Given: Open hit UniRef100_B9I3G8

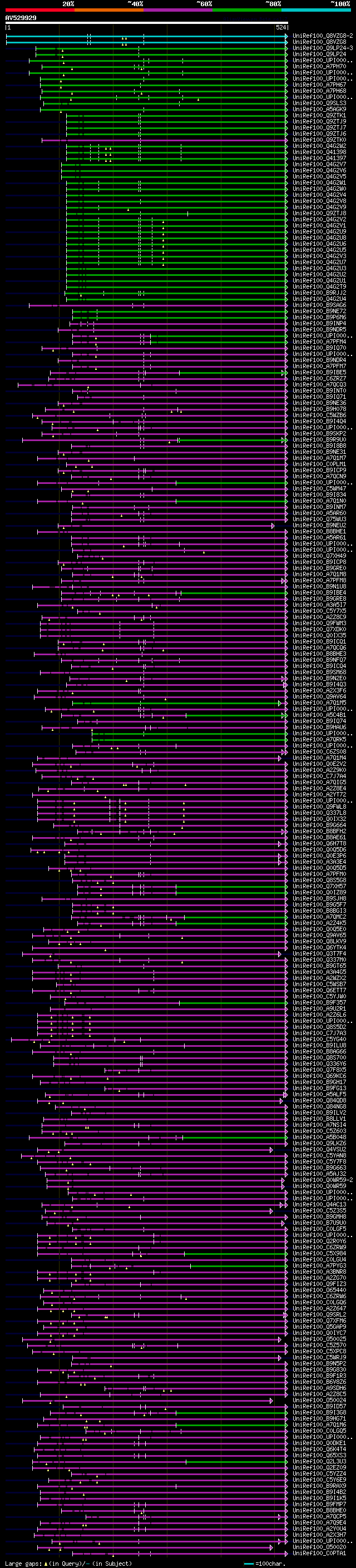Looking at the screenshot, I should point(319,1413).
